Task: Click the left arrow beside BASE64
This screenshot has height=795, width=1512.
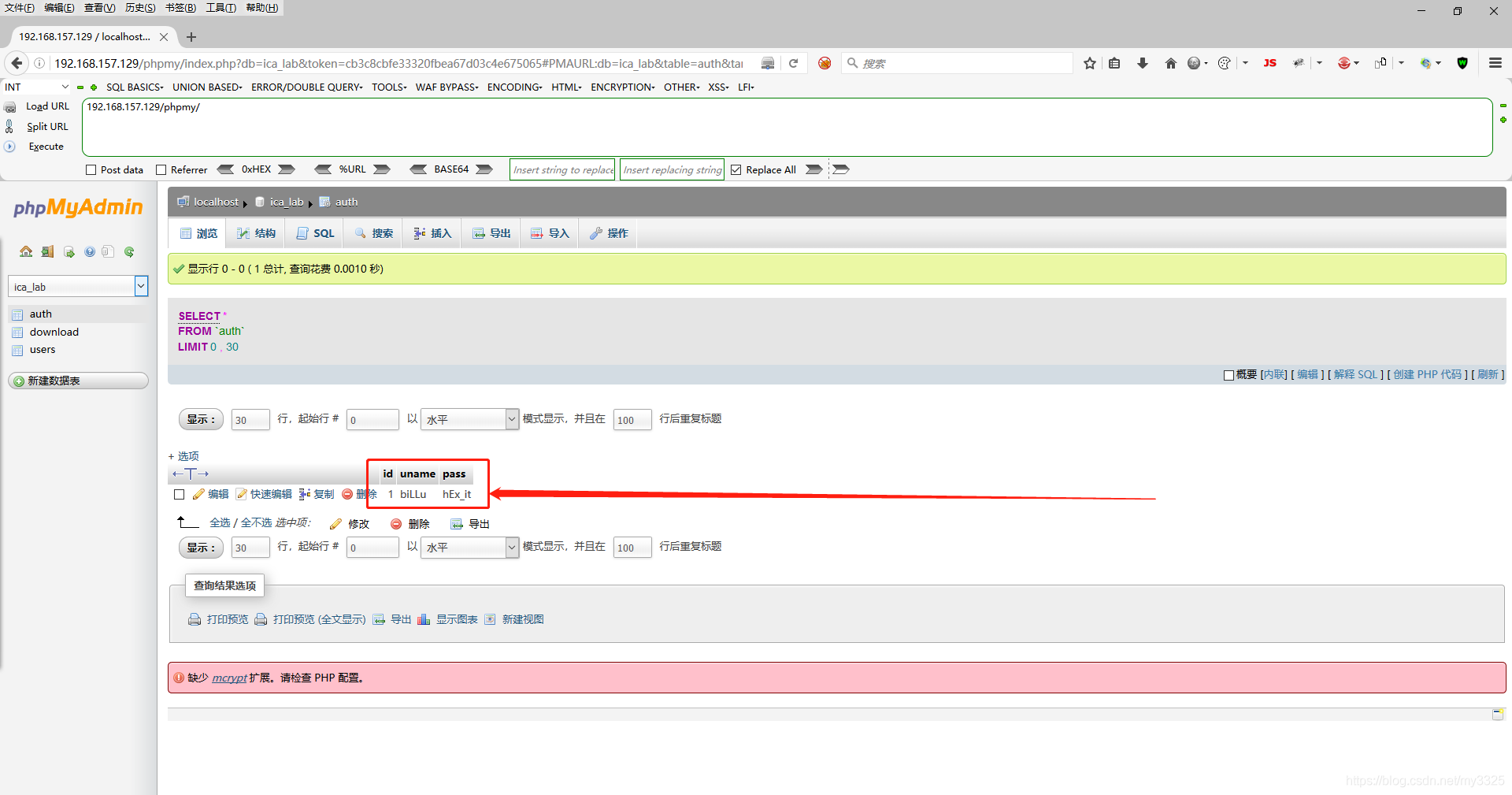Action: [419, 169]
